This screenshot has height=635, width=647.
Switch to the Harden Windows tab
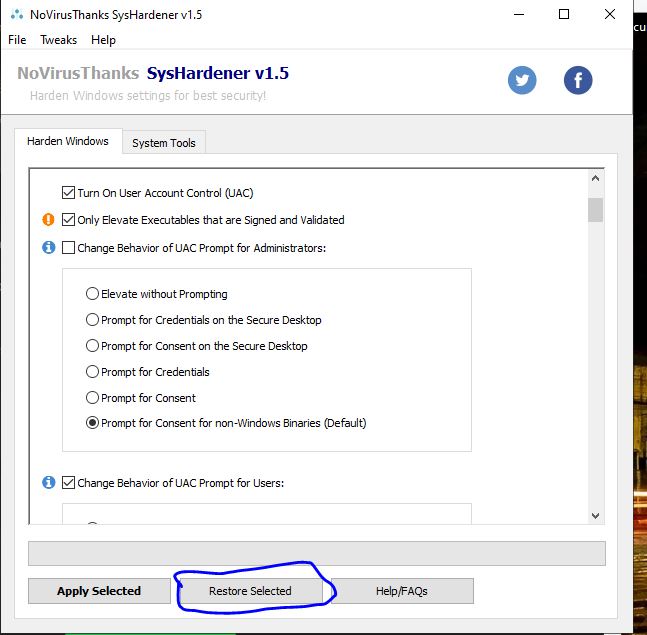68,141
